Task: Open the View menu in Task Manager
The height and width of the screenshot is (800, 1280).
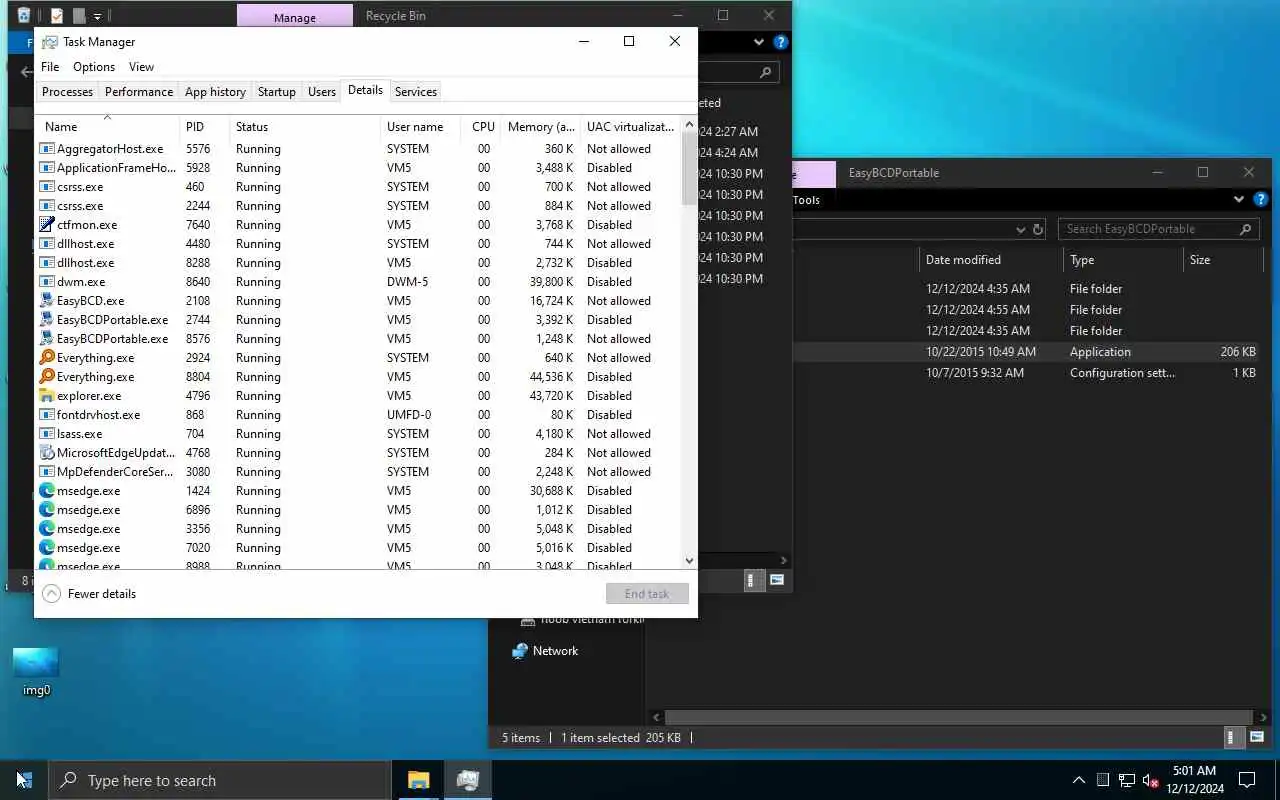Action: coord(141,67)
